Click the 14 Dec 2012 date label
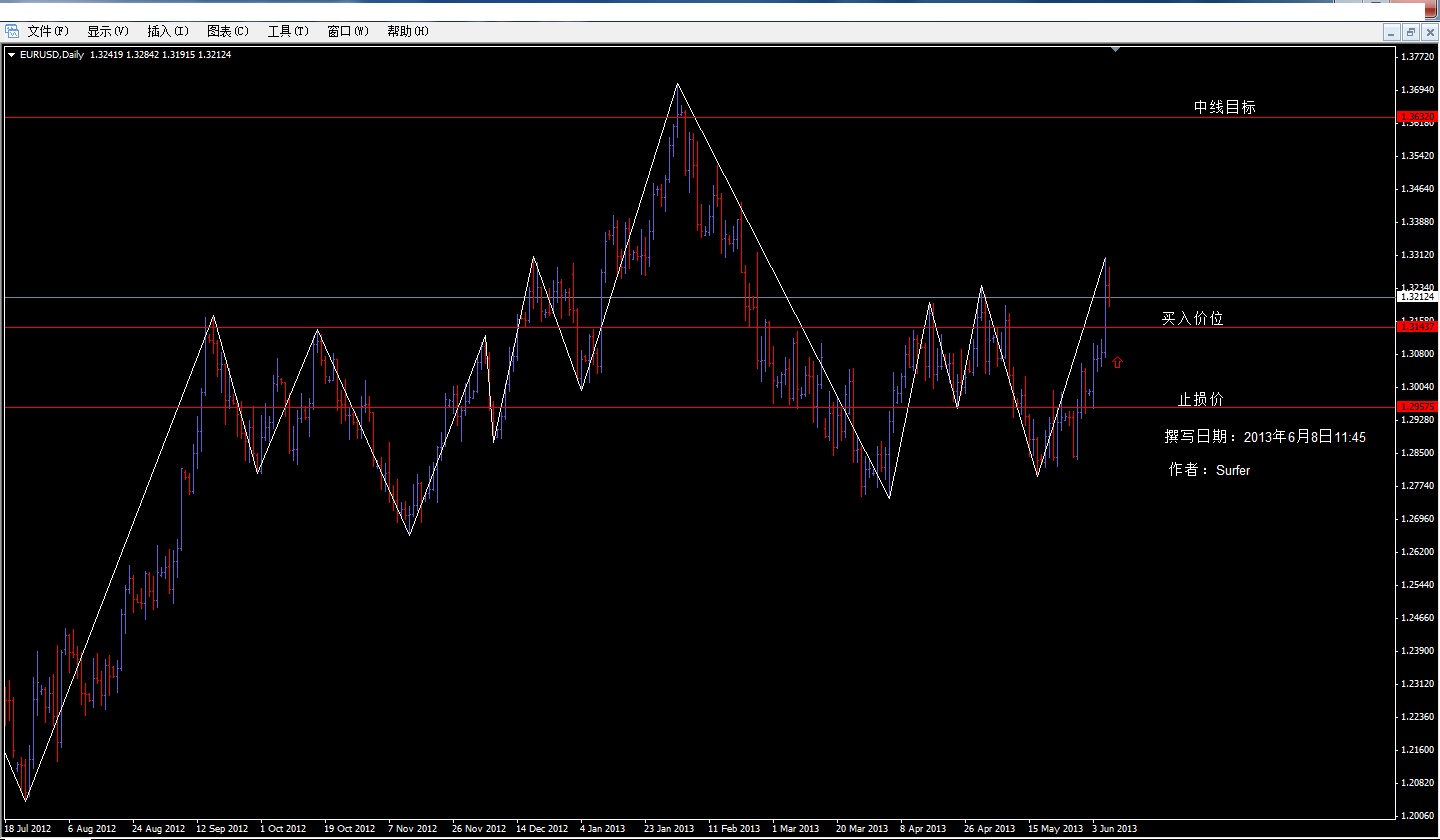The width and height of the screenshot is (1440, 840). tap(541, 828)
